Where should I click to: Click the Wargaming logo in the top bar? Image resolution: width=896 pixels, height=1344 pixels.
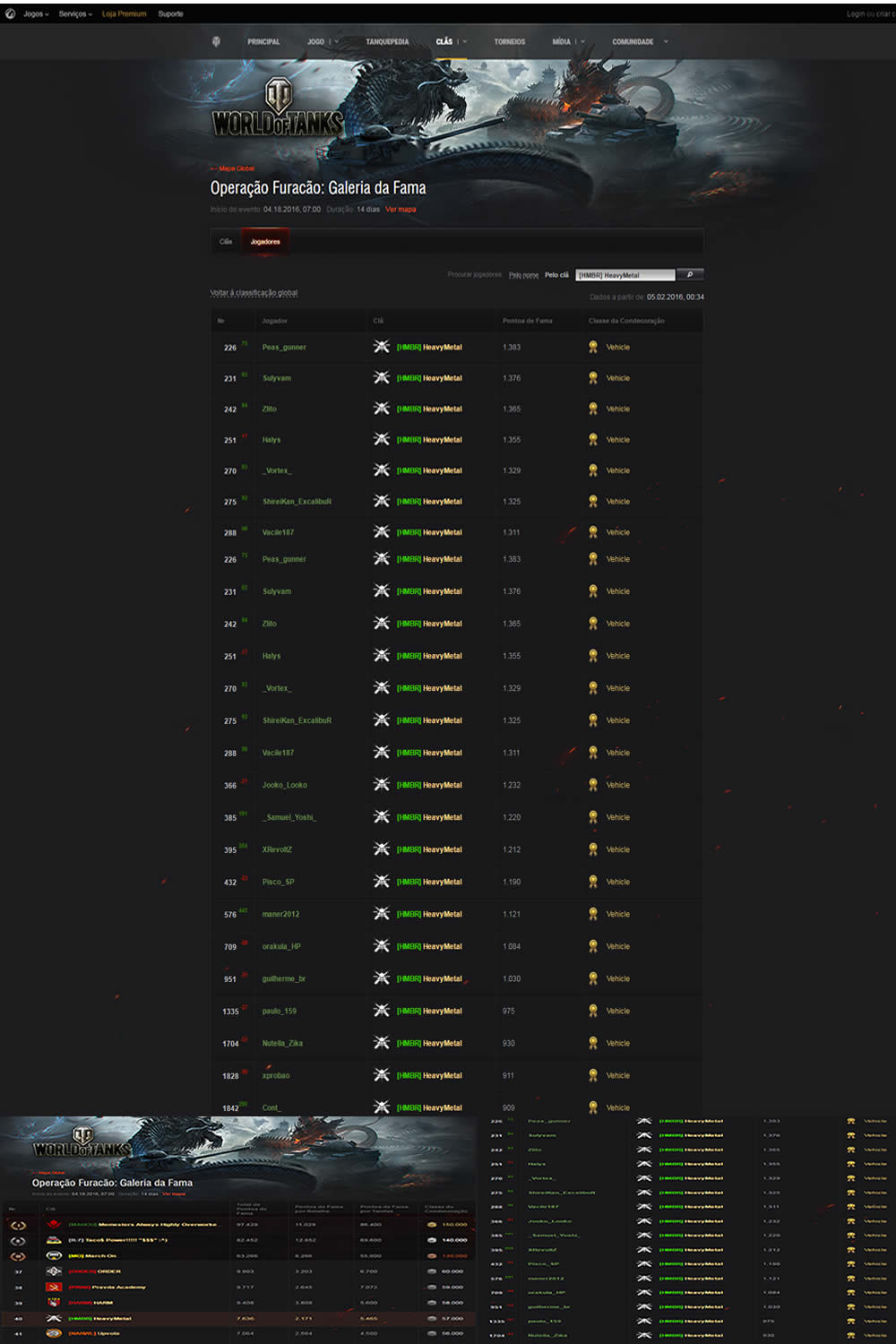pos(10,13)
